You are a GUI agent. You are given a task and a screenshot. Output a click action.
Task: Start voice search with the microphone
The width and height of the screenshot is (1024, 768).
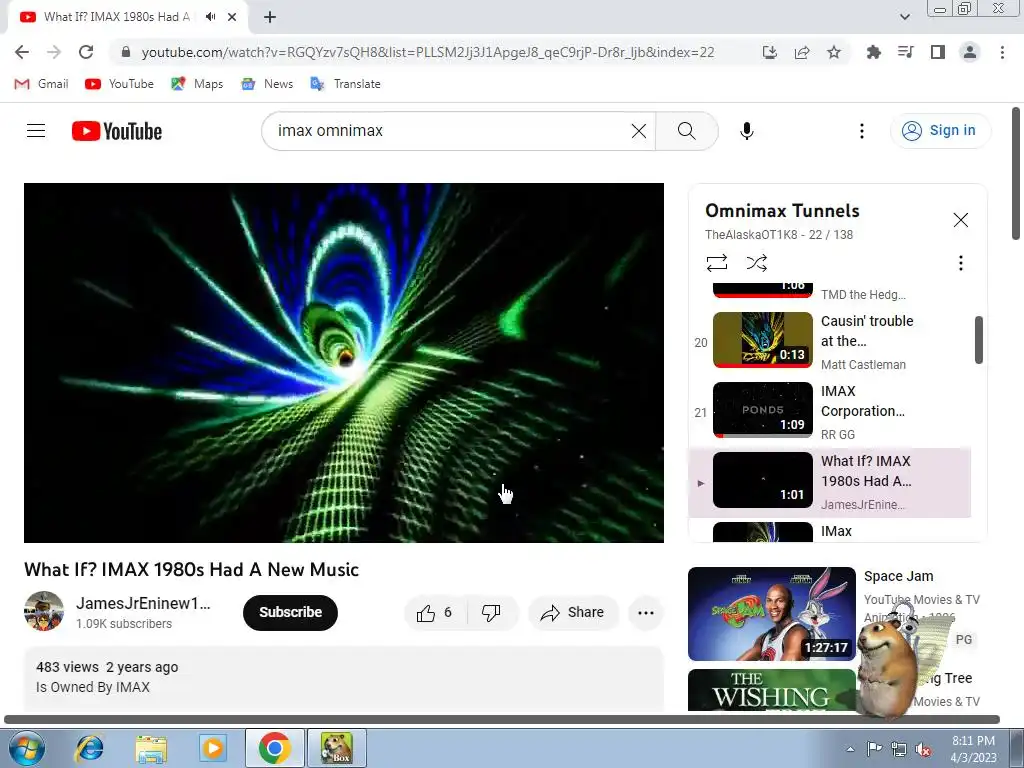pyautogui.click(x=746, y=131)
